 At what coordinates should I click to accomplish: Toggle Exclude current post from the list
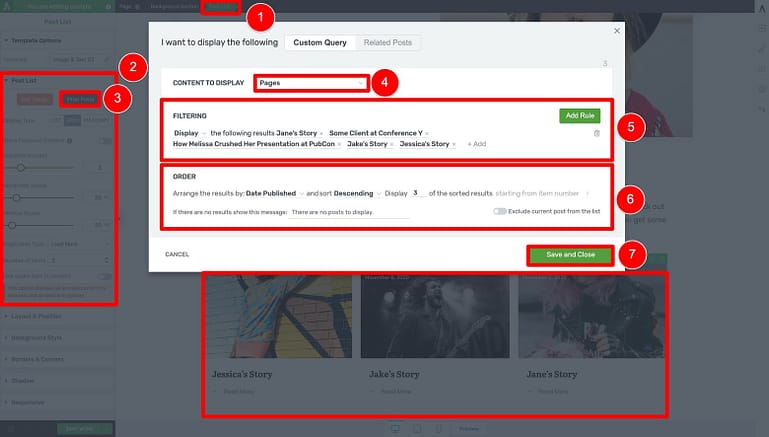click(x=499, y=211)
